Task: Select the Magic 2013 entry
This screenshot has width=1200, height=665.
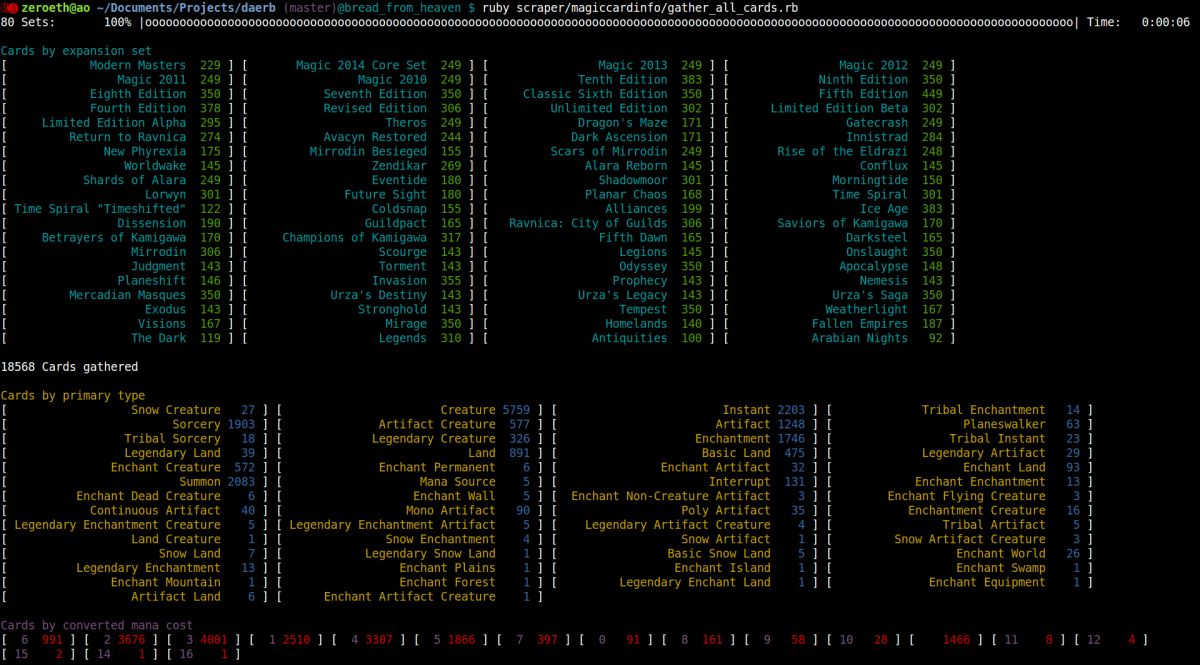Action: 650,65
